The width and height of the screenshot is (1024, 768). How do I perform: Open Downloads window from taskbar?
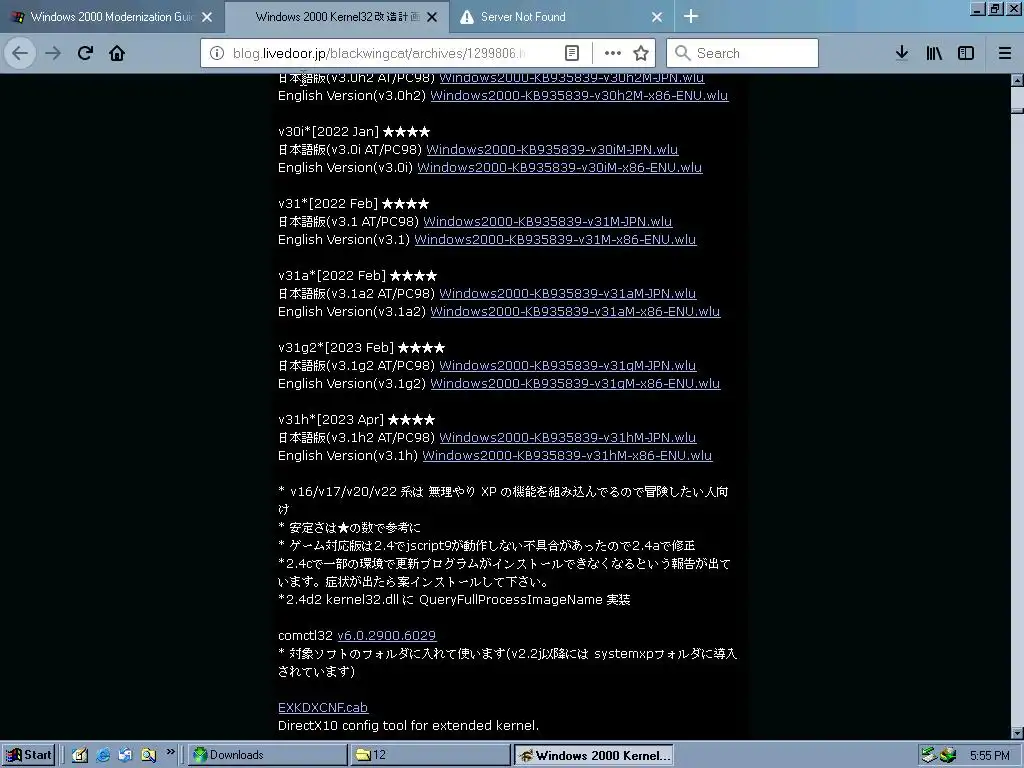pos(268,755)
